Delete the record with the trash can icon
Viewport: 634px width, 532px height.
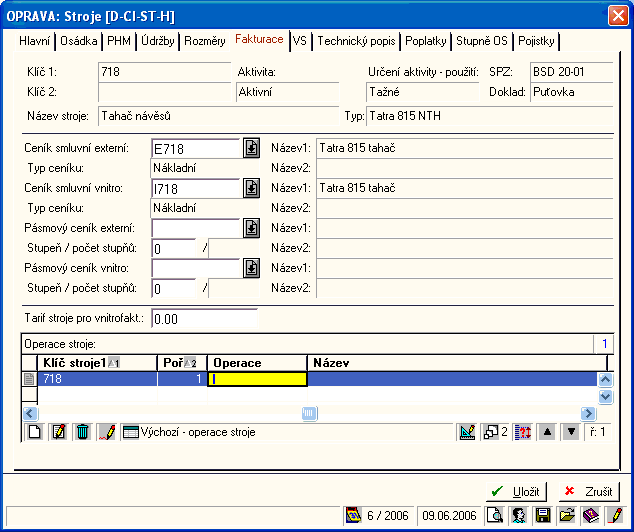(82, 432)
